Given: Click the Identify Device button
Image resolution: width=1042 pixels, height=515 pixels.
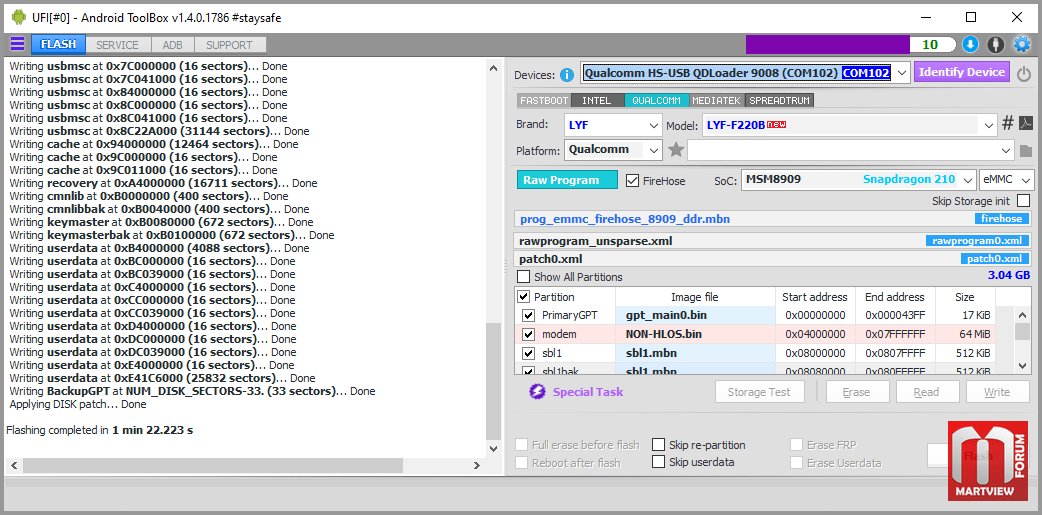Looking at the screenshot, I should [962, 72].
